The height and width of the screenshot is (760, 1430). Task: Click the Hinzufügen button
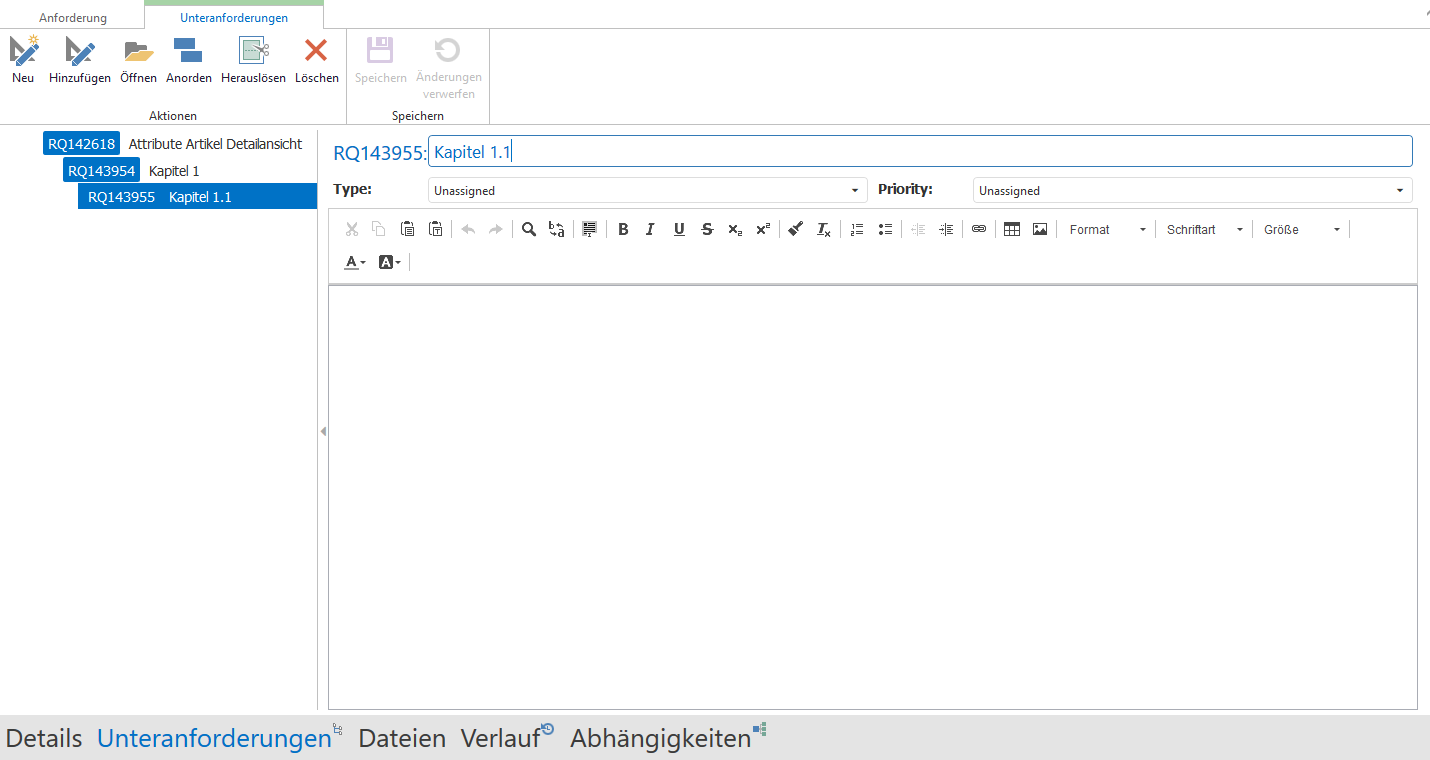80,51
